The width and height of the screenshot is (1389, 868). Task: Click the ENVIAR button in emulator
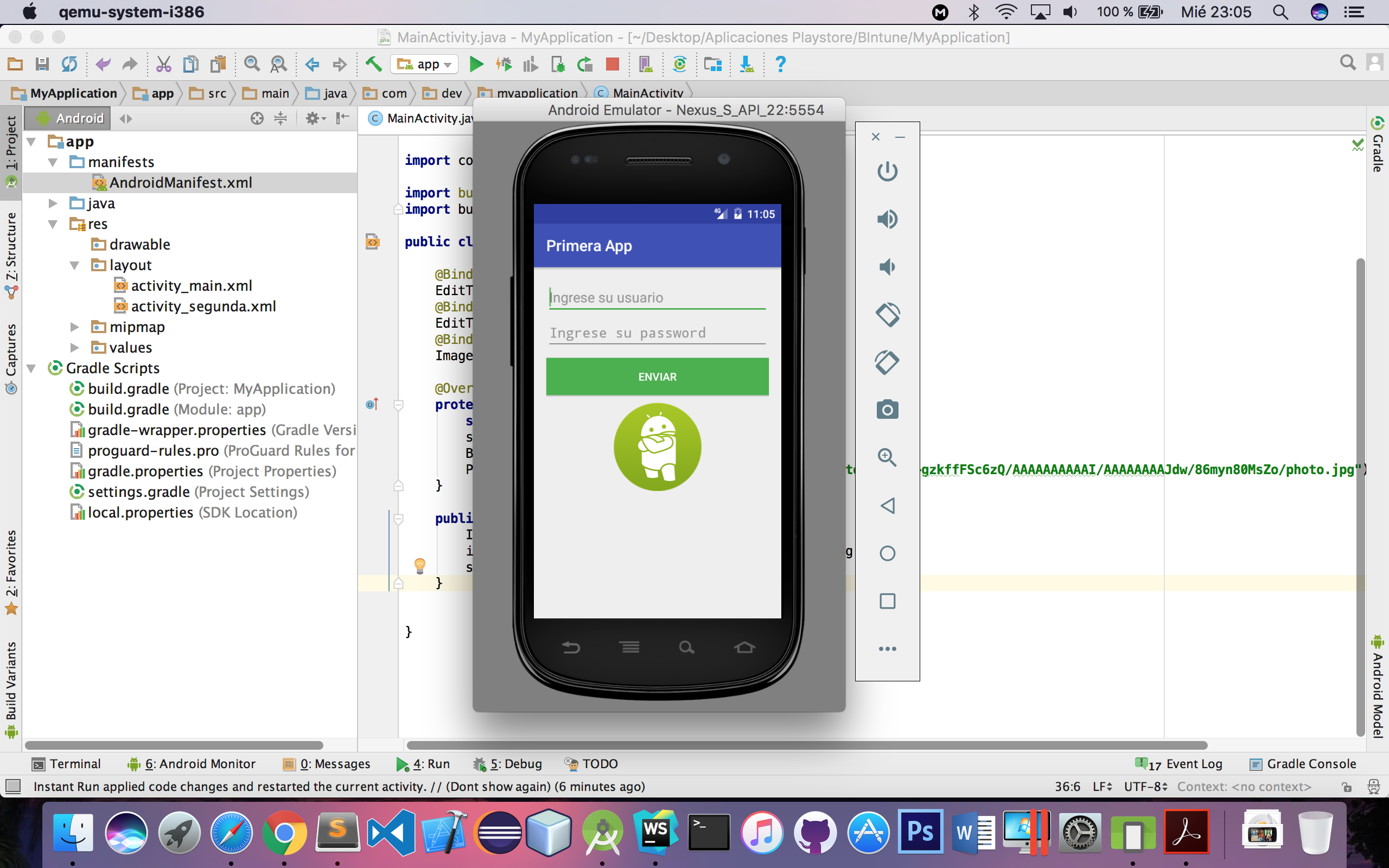click(x=657, y=376)
